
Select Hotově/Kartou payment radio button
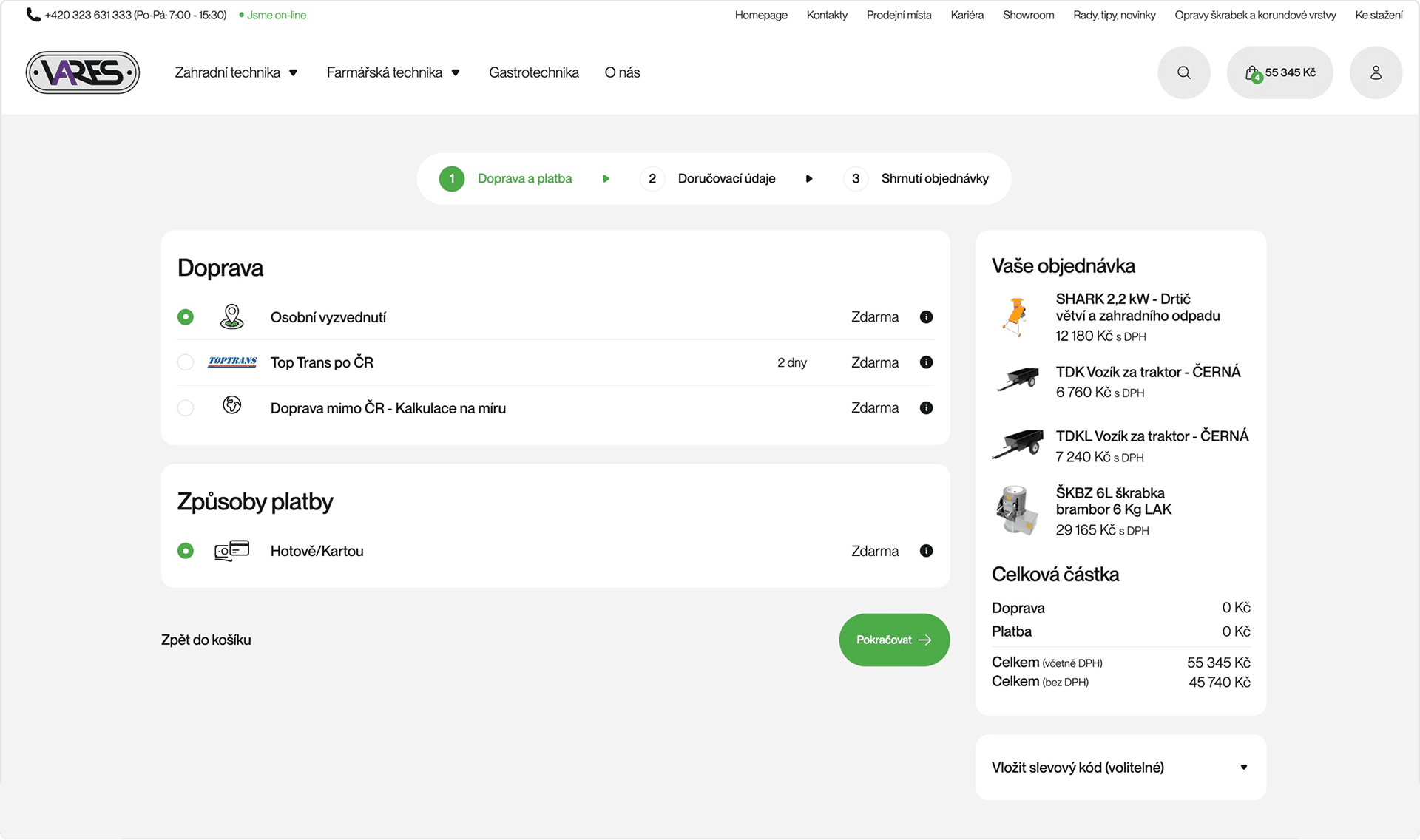186,551
